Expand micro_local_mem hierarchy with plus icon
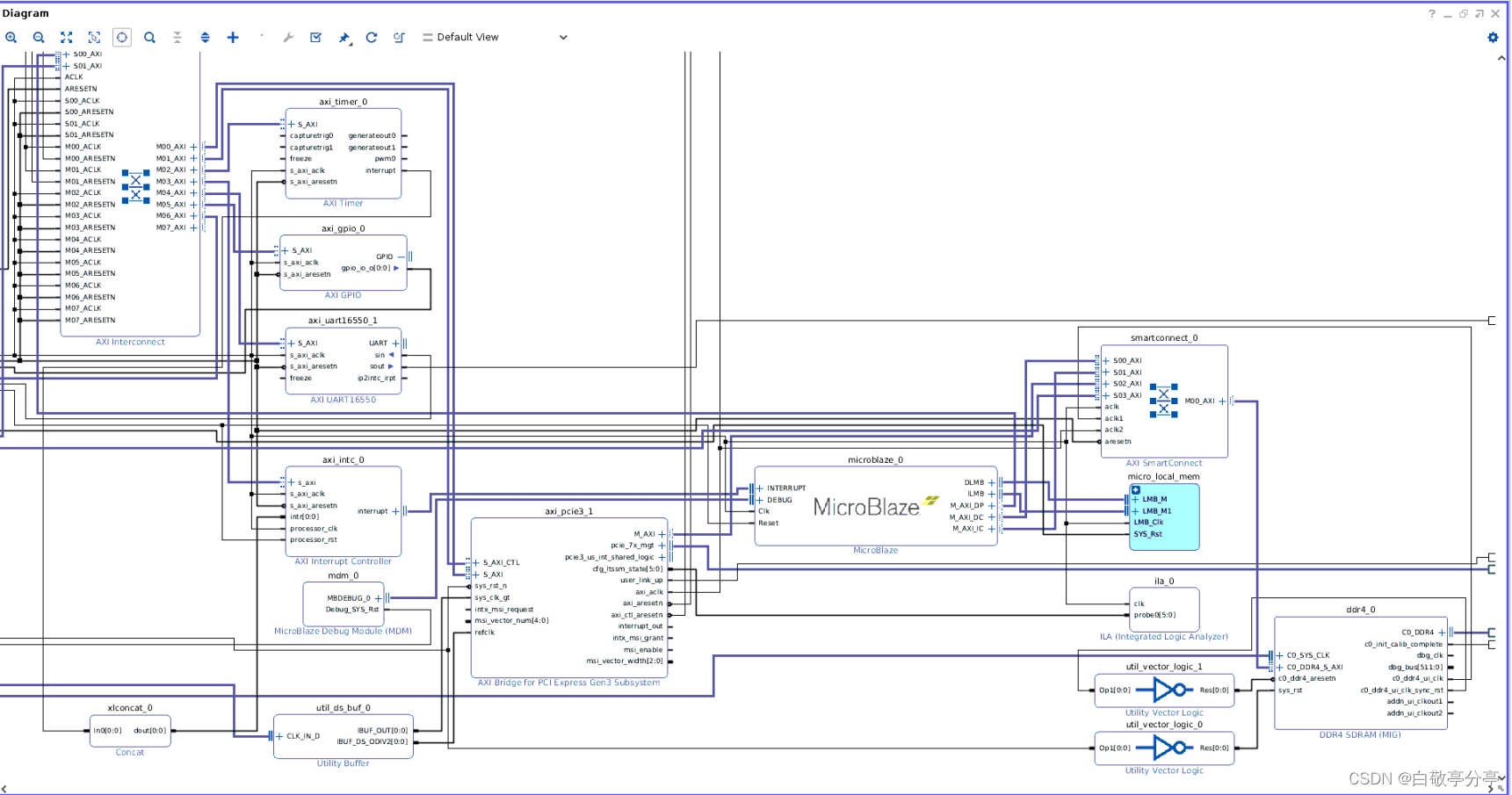The height and width of the screenshot is (795, 1512). tap(1136, 490)
